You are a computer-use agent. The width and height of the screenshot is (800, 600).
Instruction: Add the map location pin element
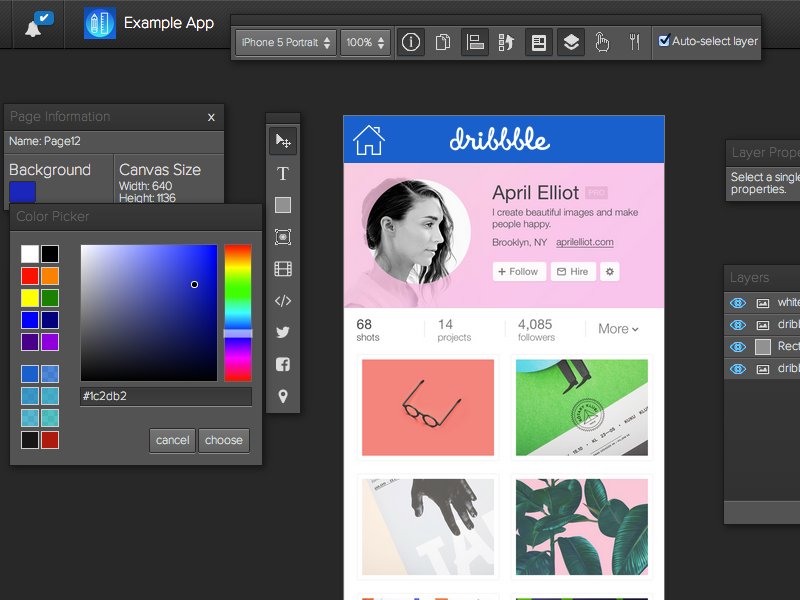[283, 397]
